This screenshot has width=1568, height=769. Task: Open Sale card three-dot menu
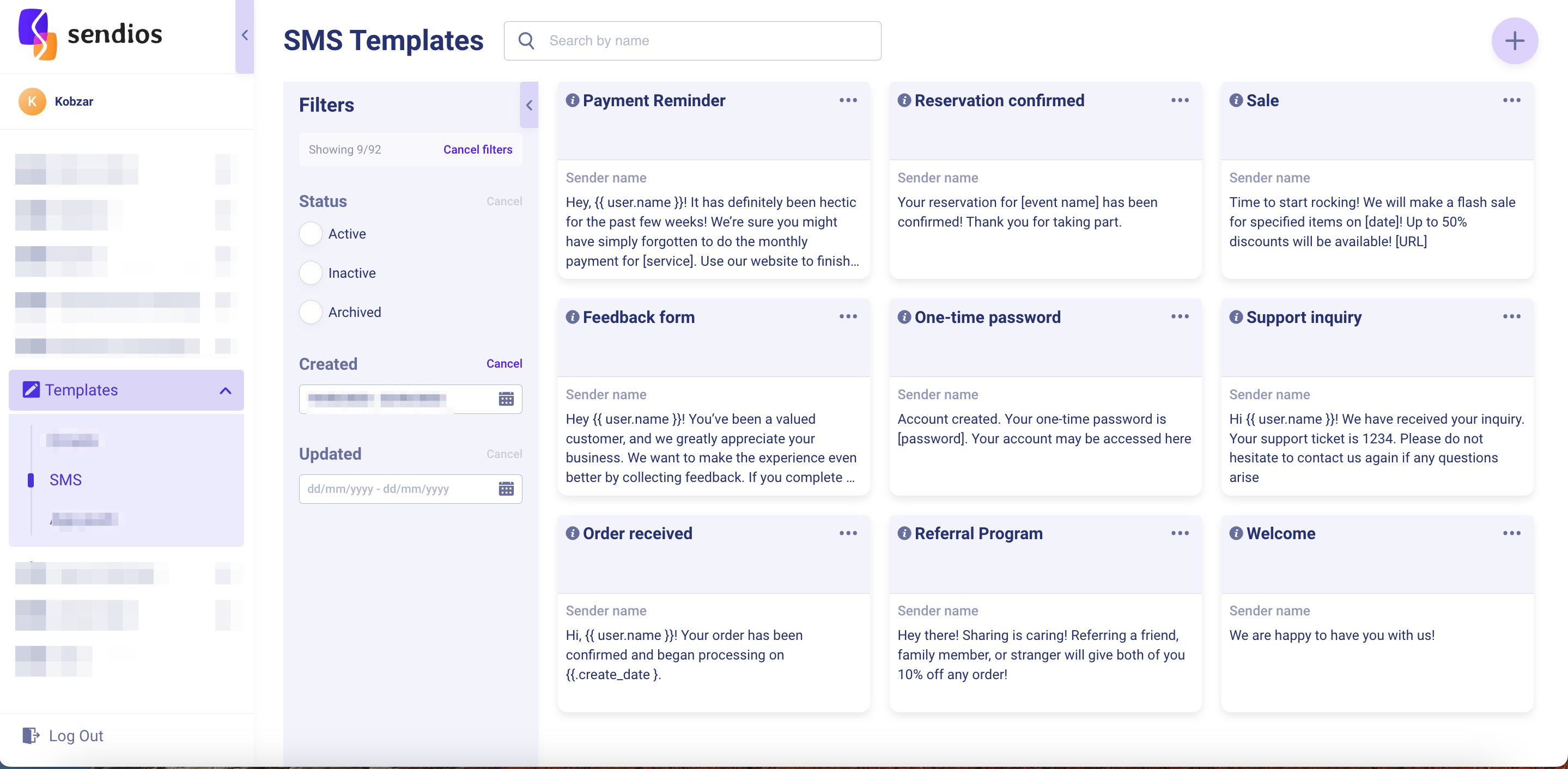click(x=1511, y=100)
